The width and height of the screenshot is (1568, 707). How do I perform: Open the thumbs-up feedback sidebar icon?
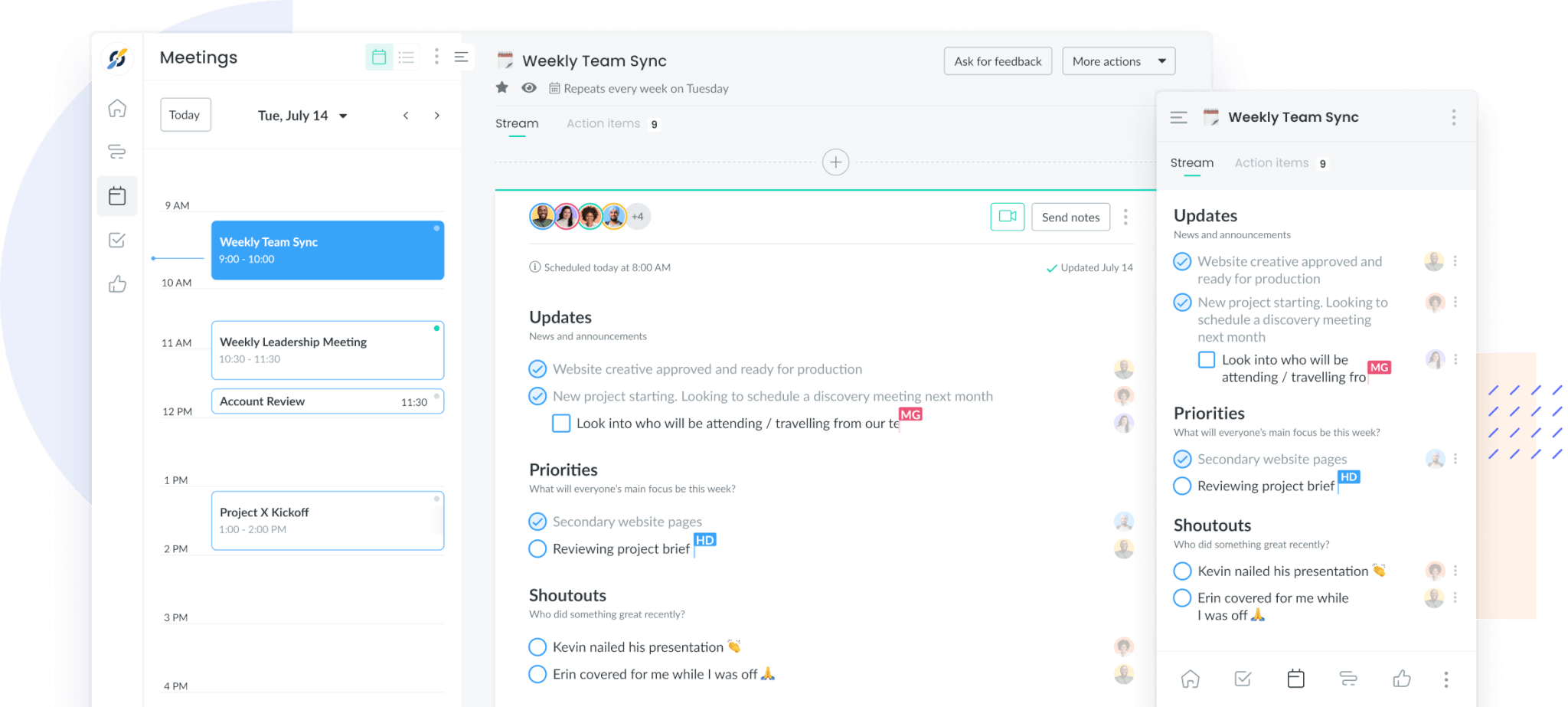[117, 284]
